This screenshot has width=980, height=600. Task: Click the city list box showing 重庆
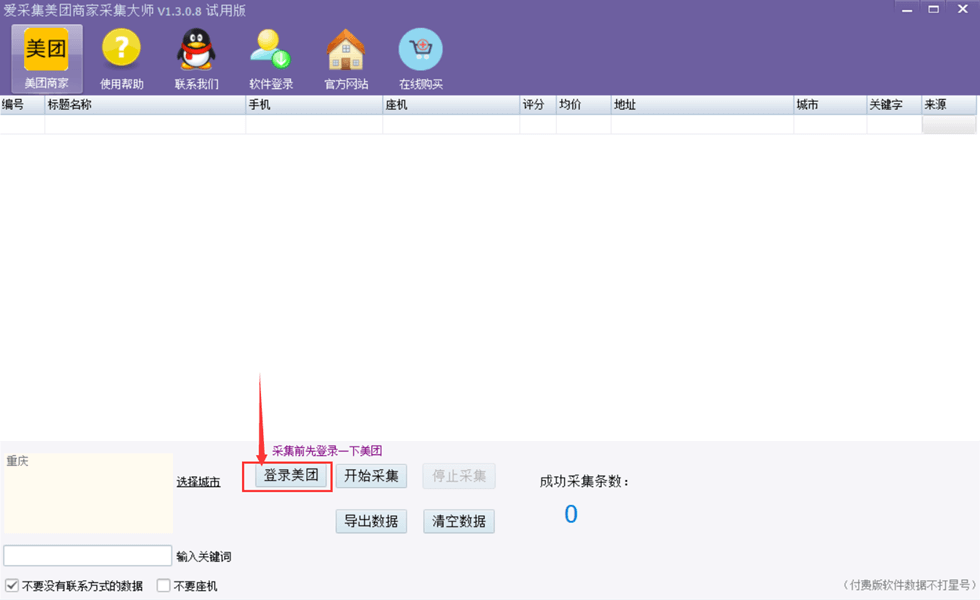coord(88,493)
